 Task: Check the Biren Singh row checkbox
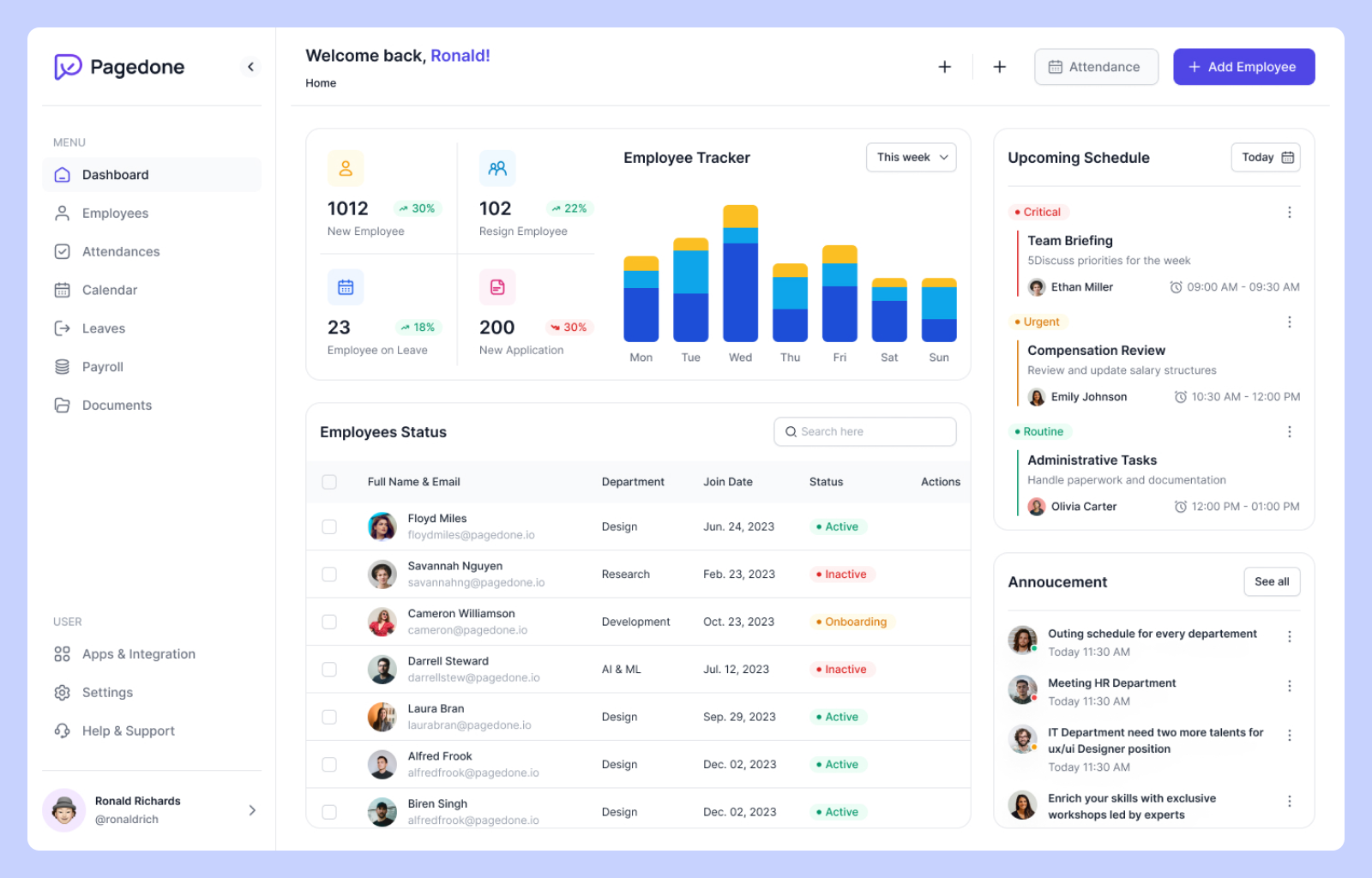point(329,812)
